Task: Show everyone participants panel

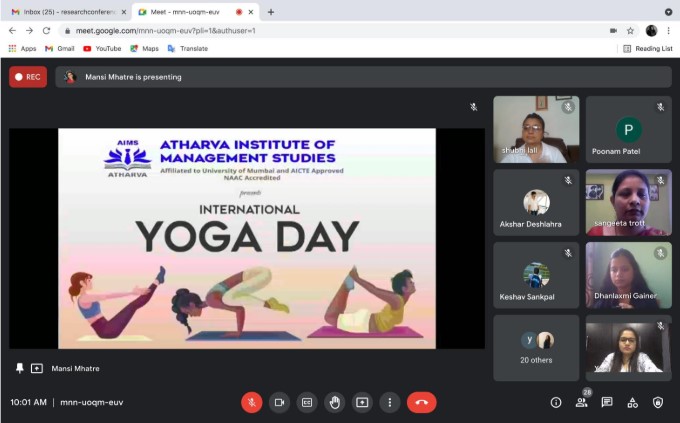Action: click(x=582, y=403)
